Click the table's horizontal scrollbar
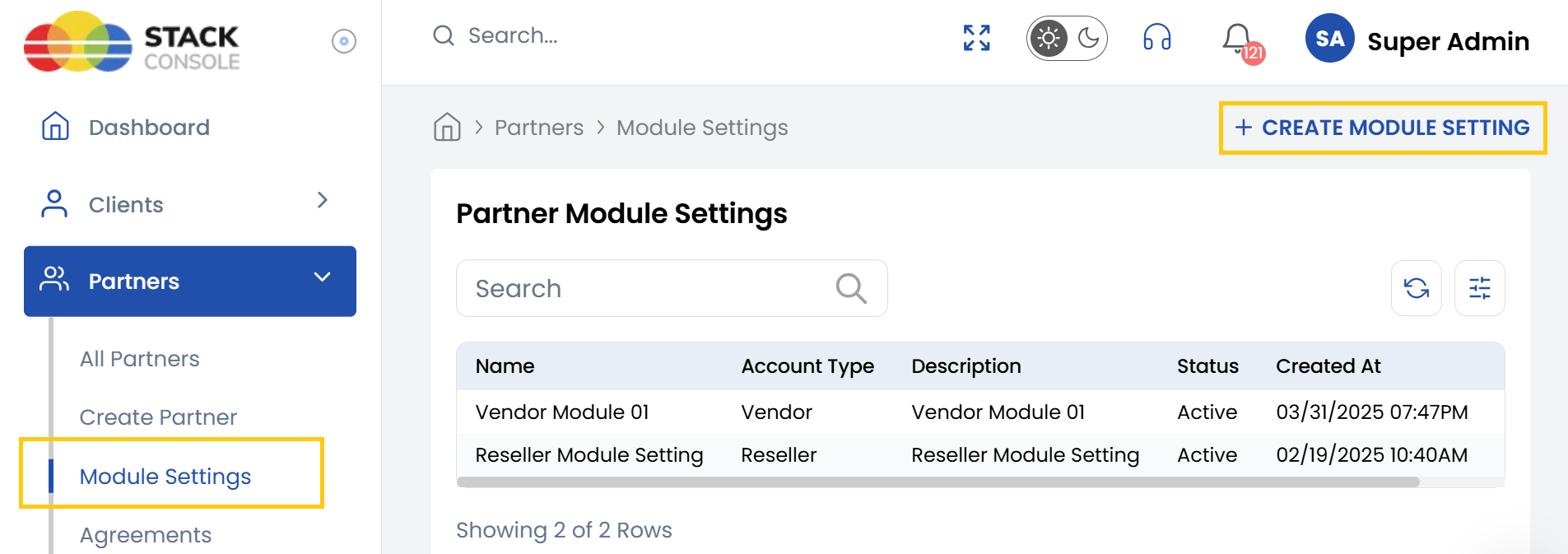Viewport: 1568px width, 554px height. pyautogui.click(x=938, y=482)
